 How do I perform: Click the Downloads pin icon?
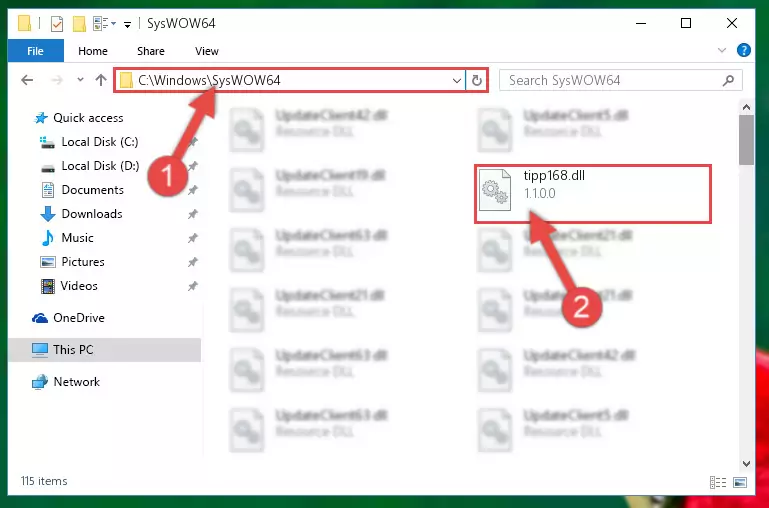[193, 214]
